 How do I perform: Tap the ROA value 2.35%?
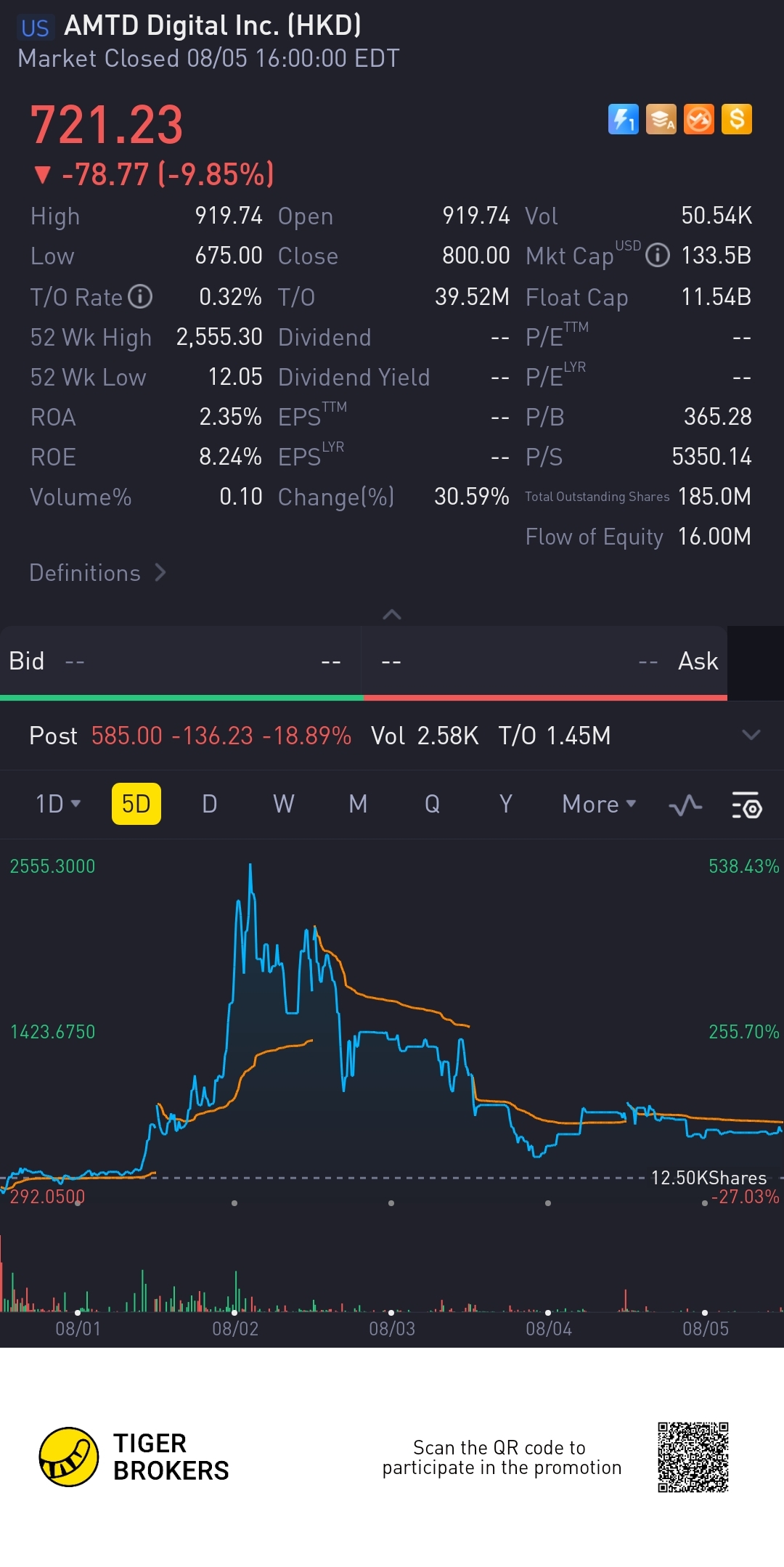coord(230,417)
